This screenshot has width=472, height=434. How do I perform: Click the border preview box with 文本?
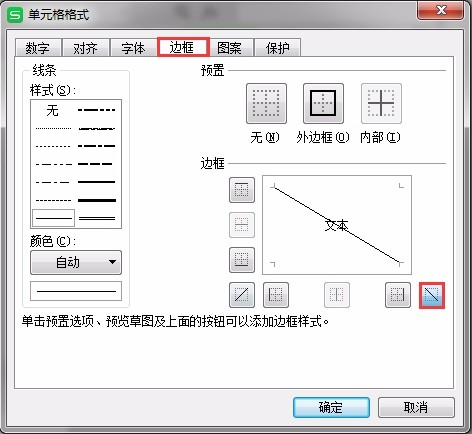pos(337,225)
